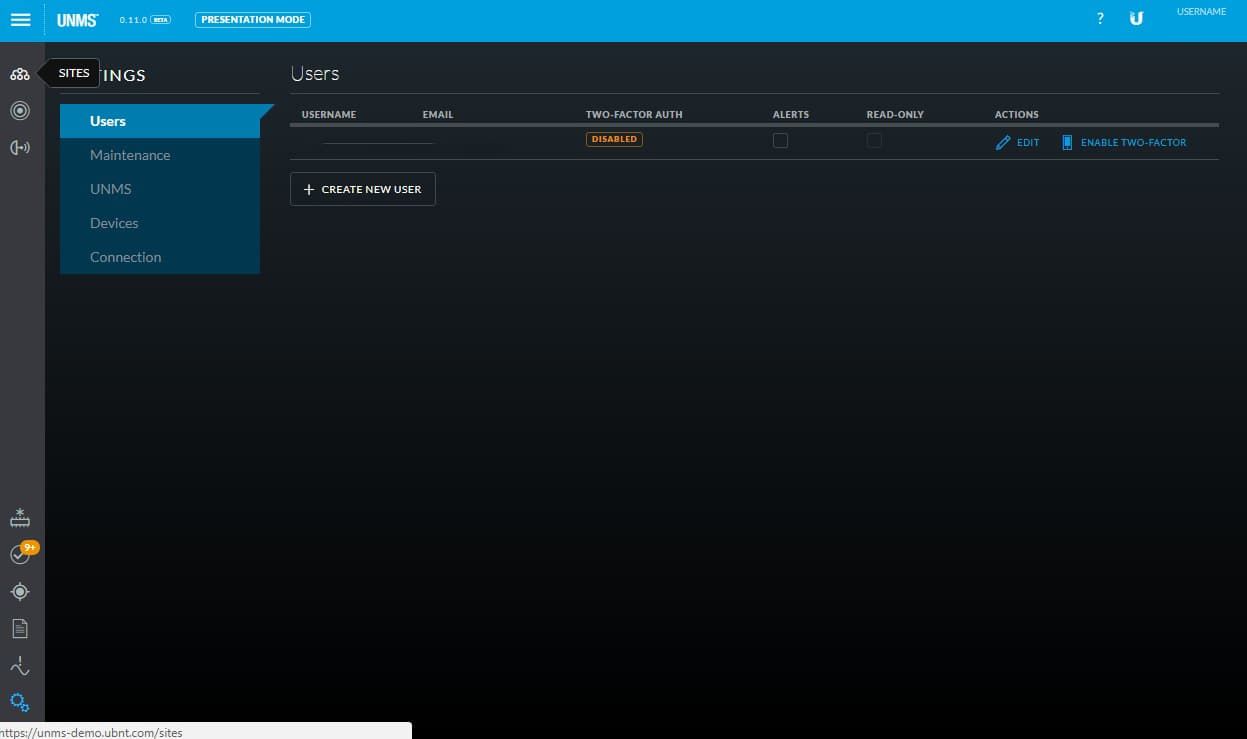The image size is (1247, 739).
Task: Click the Email column header
Action: pos(438,115)
